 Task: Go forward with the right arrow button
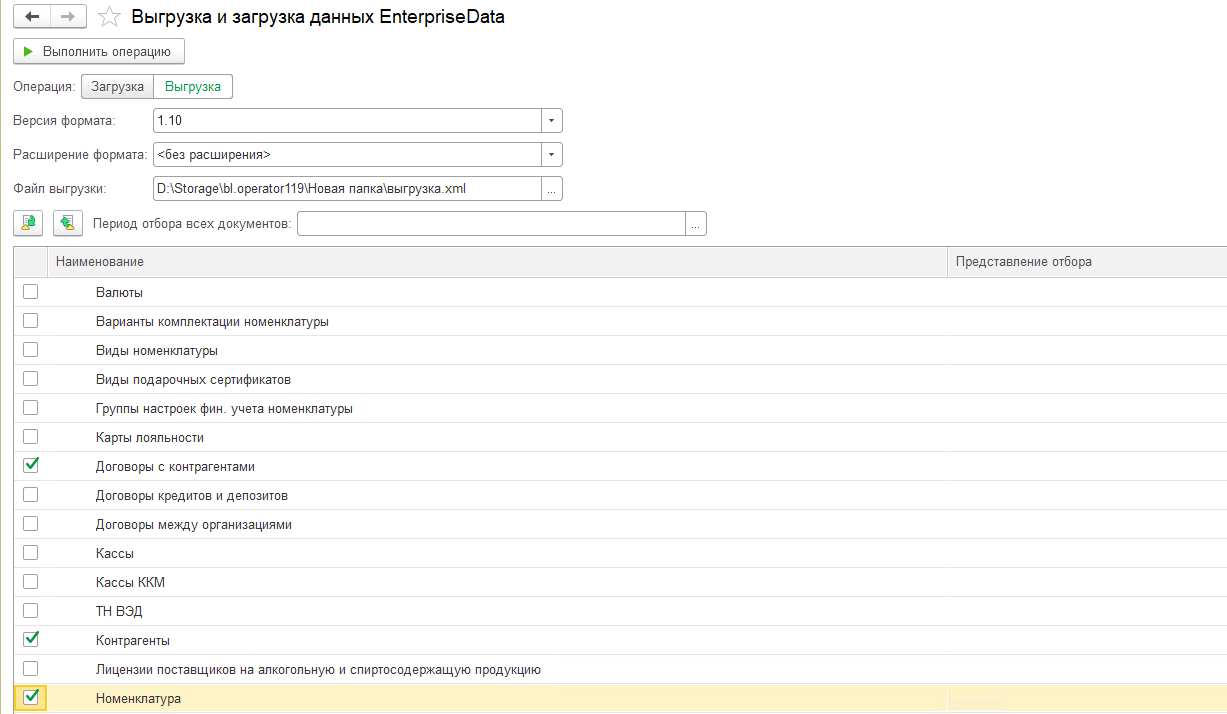pos(68,17)
